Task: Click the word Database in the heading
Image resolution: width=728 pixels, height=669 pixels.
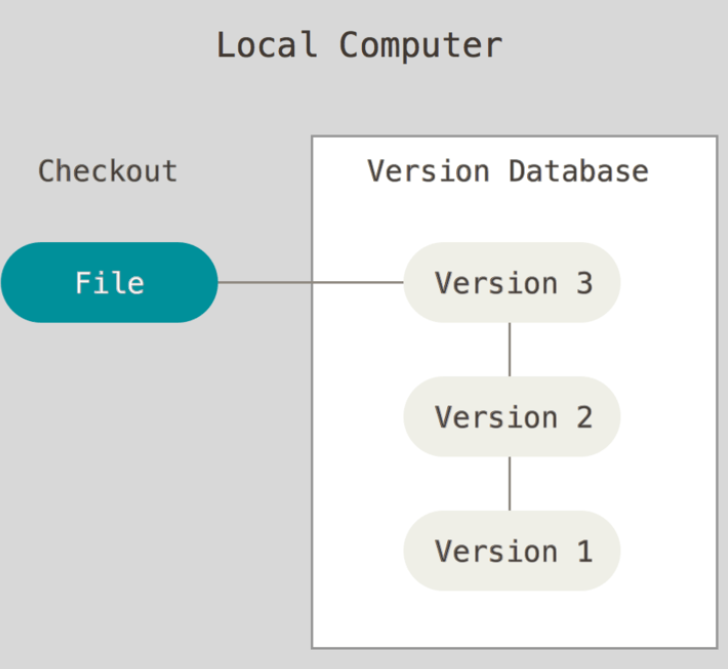Action: 579,171
